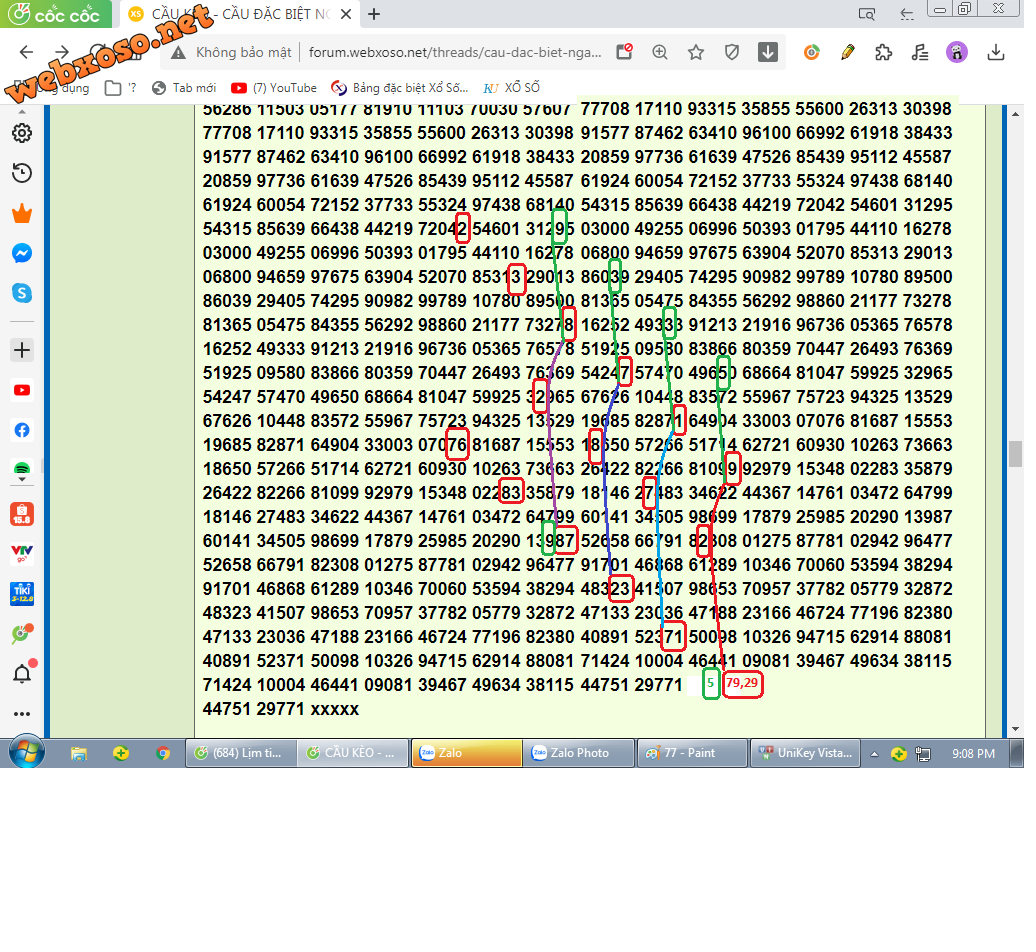Expand more sidebar options (three dots)

coord(21,714)
